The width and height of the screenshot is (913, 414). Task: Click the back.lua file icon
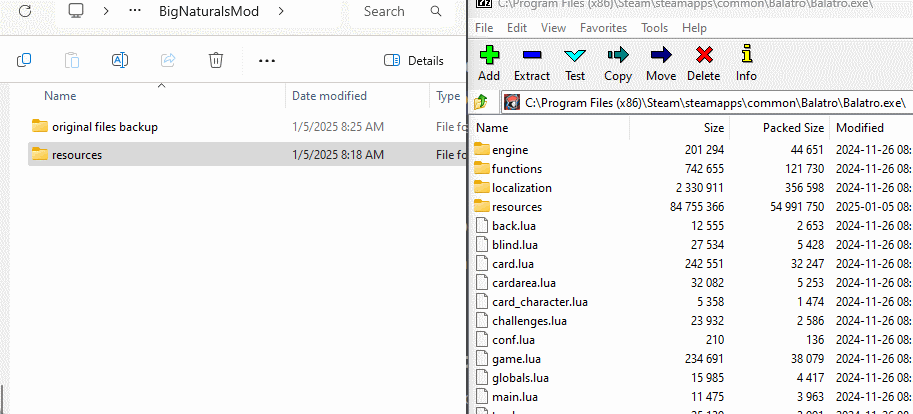(x=481, y=225)
